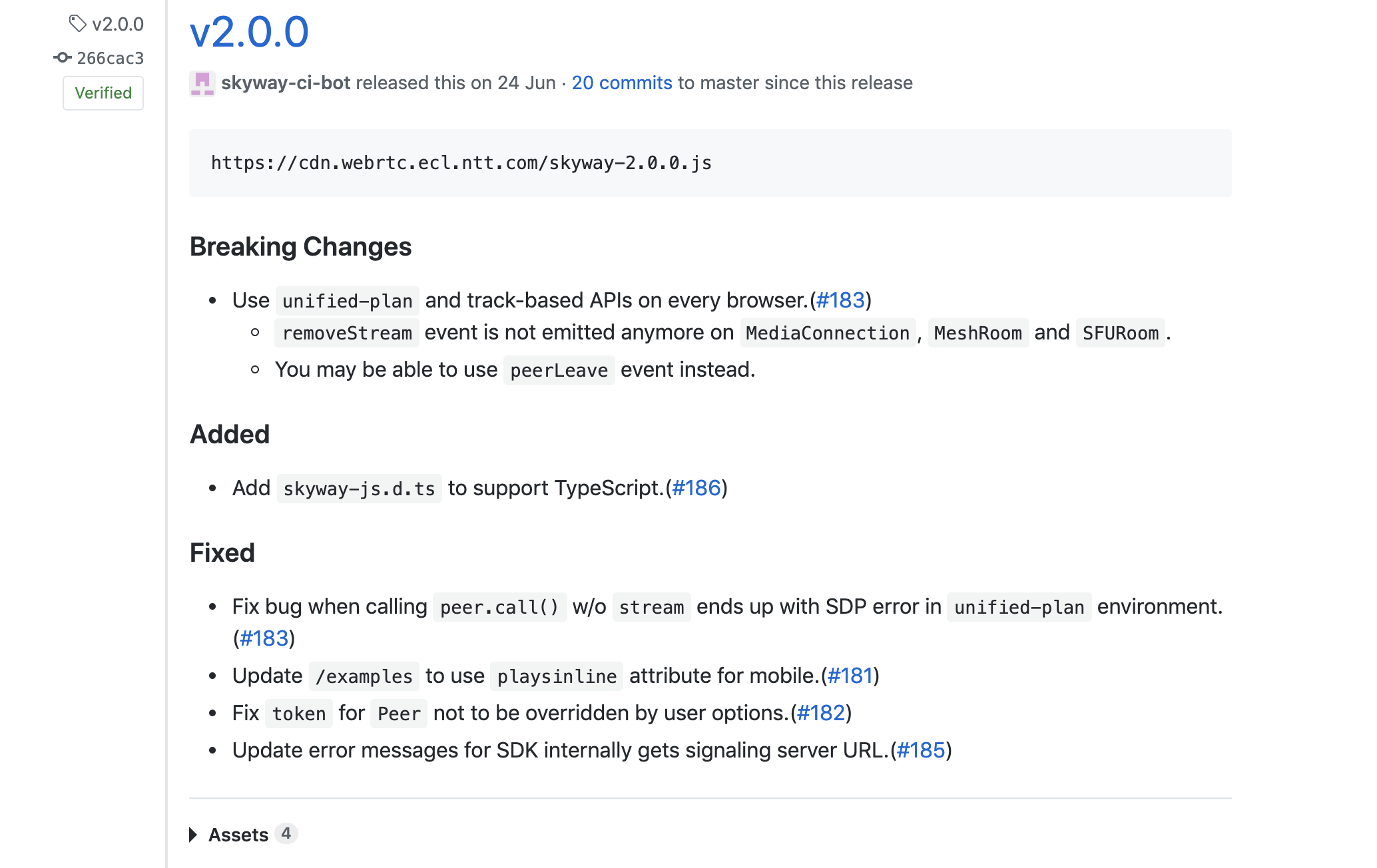1377x868 pixels.
Task: Expand the Assets disclosure triangle
Action: [x=194, y=835]
